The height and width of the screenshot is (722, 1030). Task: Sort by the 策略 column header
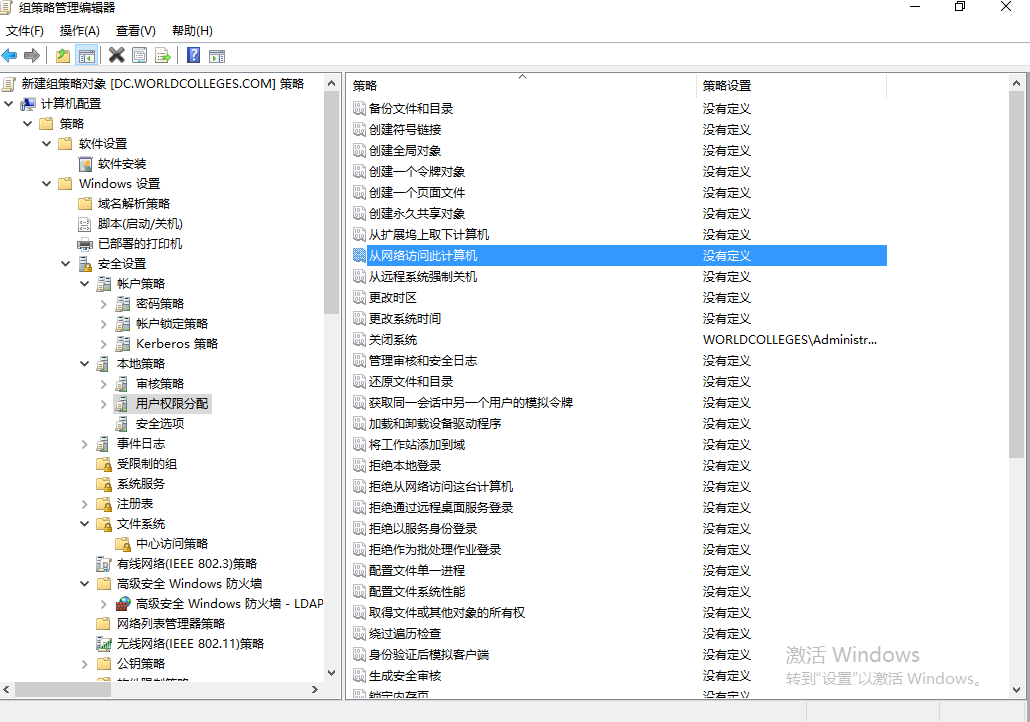[522, 85]
